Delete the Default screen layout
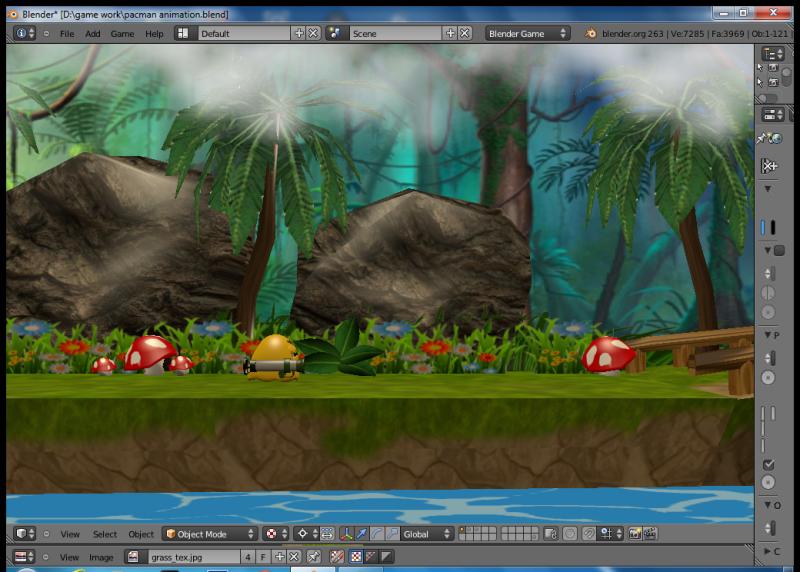This screenshot has width=800, height=572. point(313,33)
